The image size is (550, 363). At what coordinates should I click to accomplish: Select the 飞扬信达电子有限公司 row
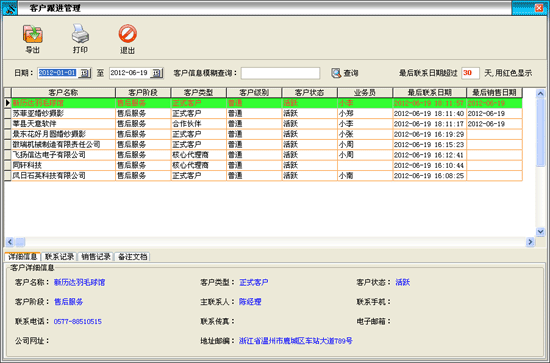coord(263,155)
